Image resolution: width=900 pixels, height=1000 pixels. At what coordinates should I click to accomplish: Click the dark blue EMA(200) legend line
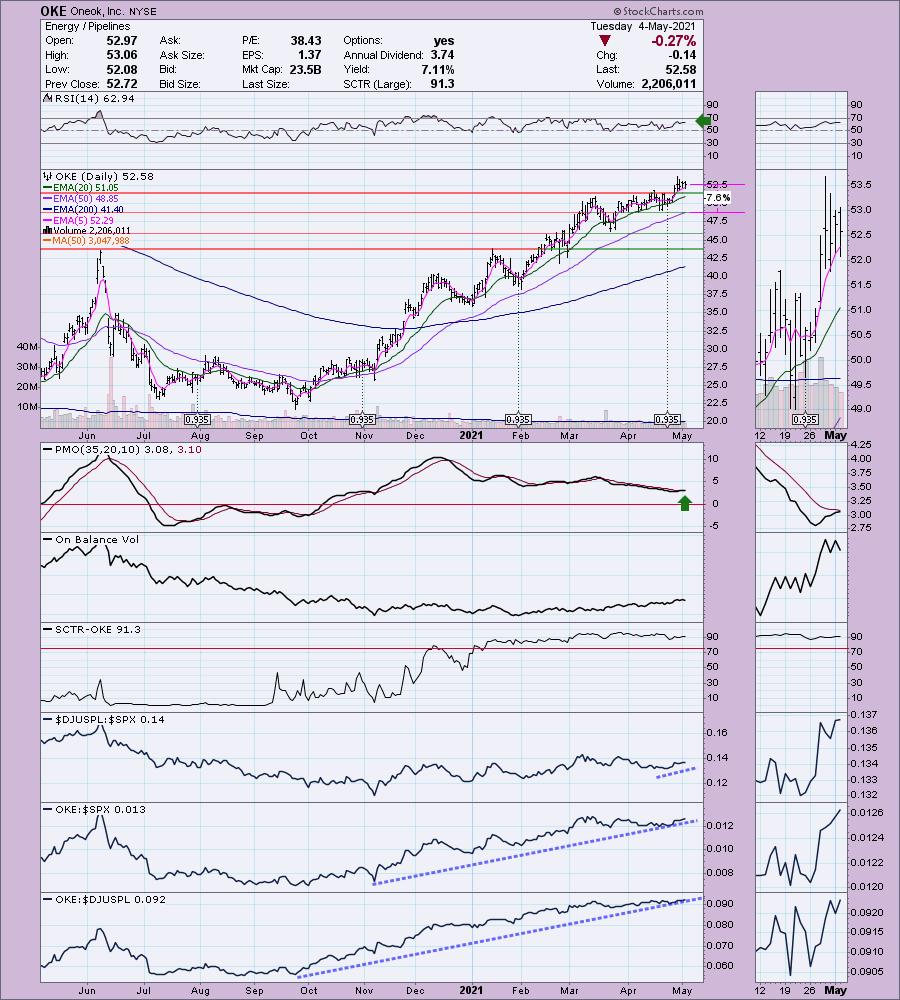pyautogui.click(x=47, y=209)
